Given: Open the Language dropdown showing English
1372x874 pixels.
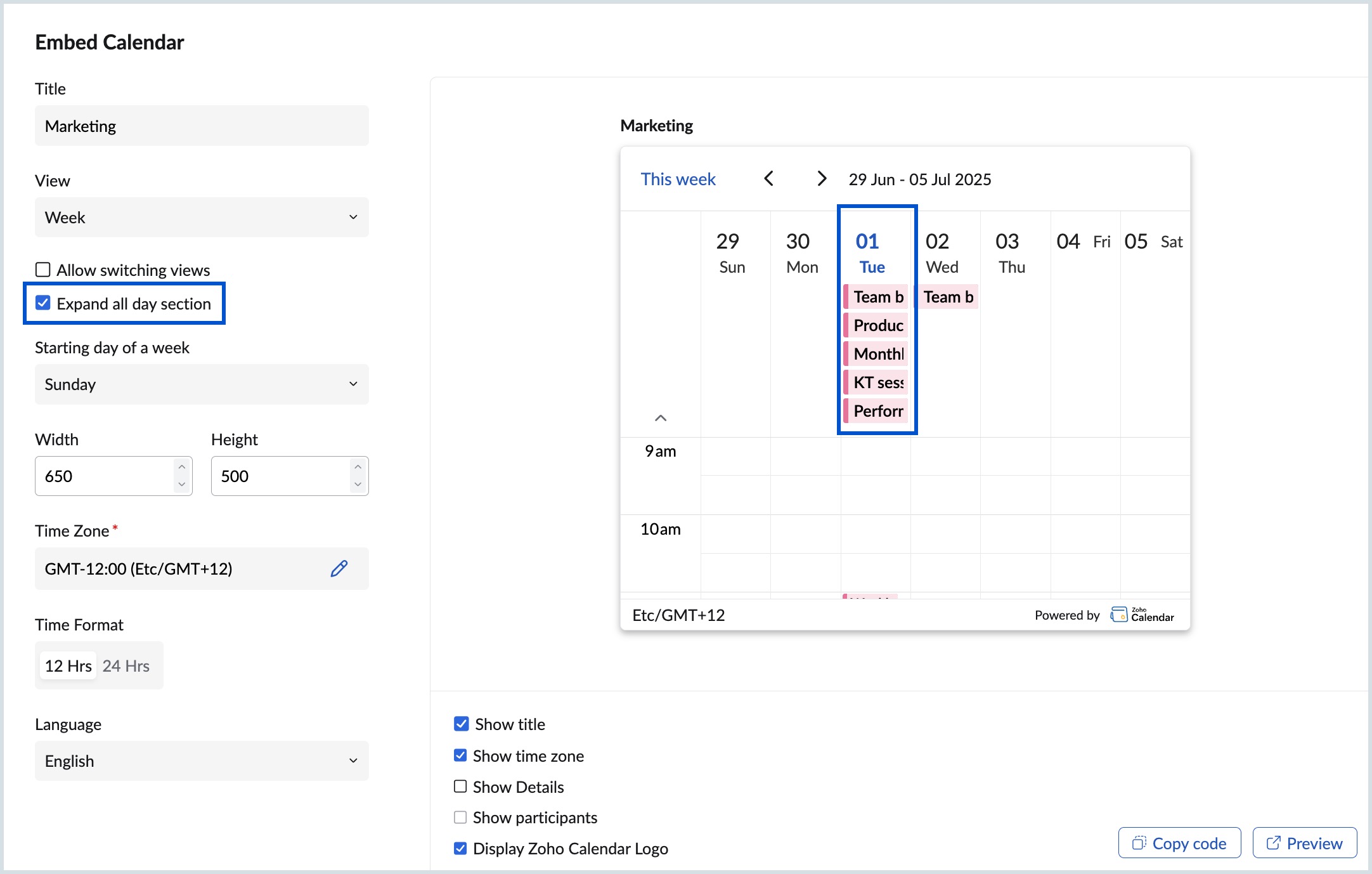Looking at the screenshot, I should tap(201, 761).
